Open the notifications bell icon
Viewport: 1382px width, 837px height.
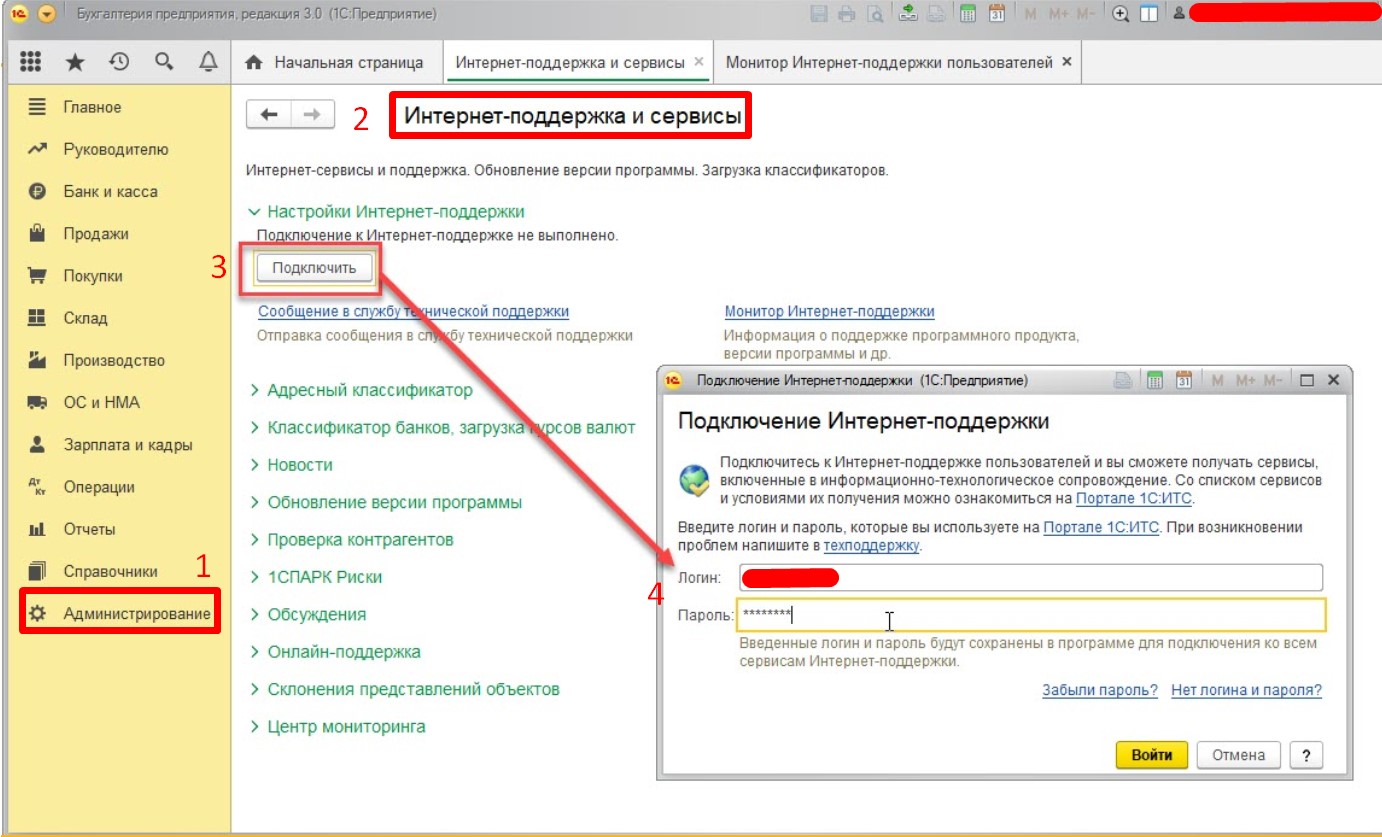(x=208, y=62)
